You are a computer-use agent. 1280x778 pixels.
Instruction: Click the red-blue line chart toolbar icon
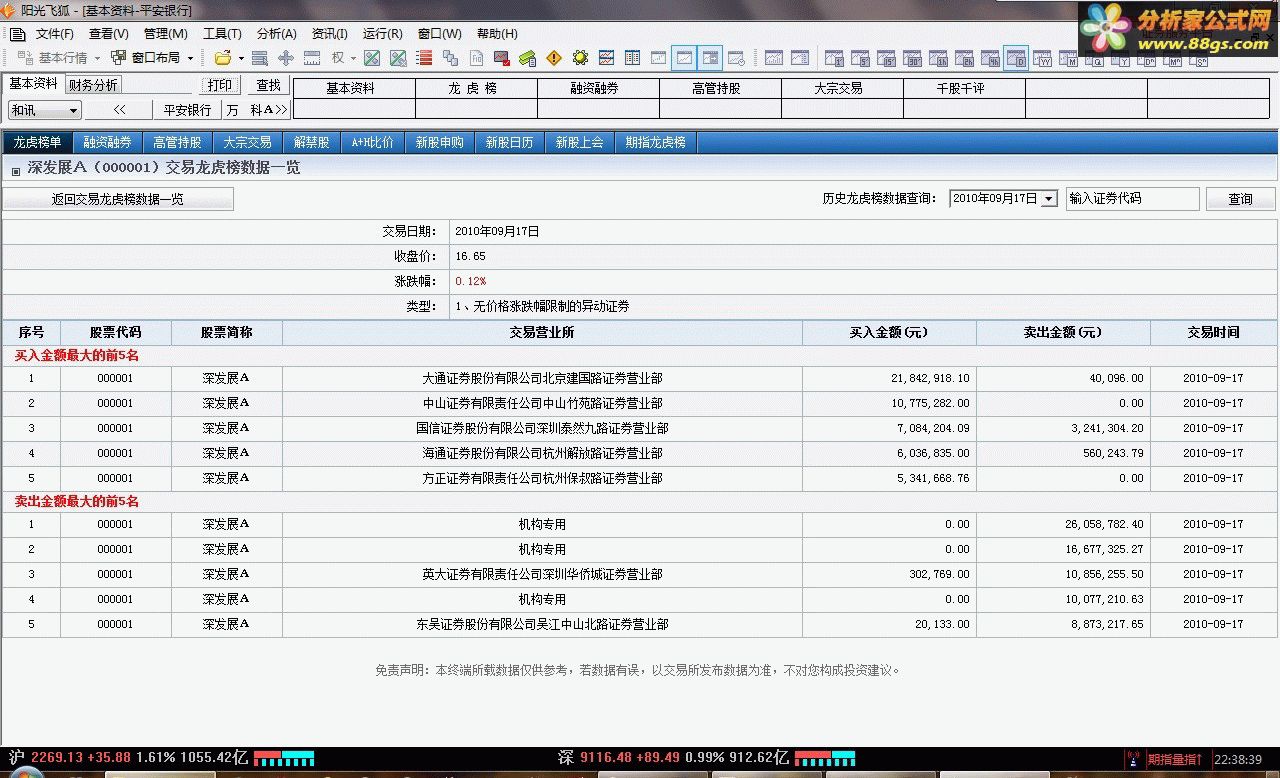pyautogui.click(x=606, y=58)
